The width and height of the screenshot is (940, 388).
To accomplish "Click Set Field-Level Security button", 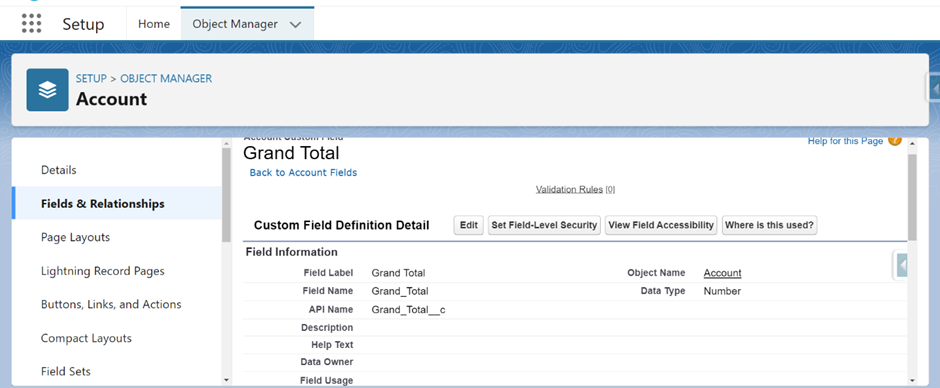I will click(544, 225).
